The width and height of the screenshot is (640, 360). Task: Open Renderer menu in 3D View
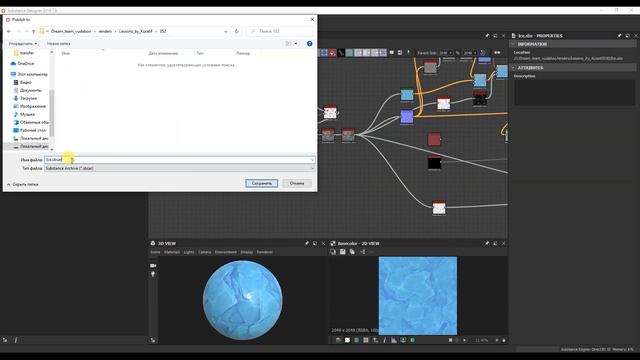[x=264, y=252]
